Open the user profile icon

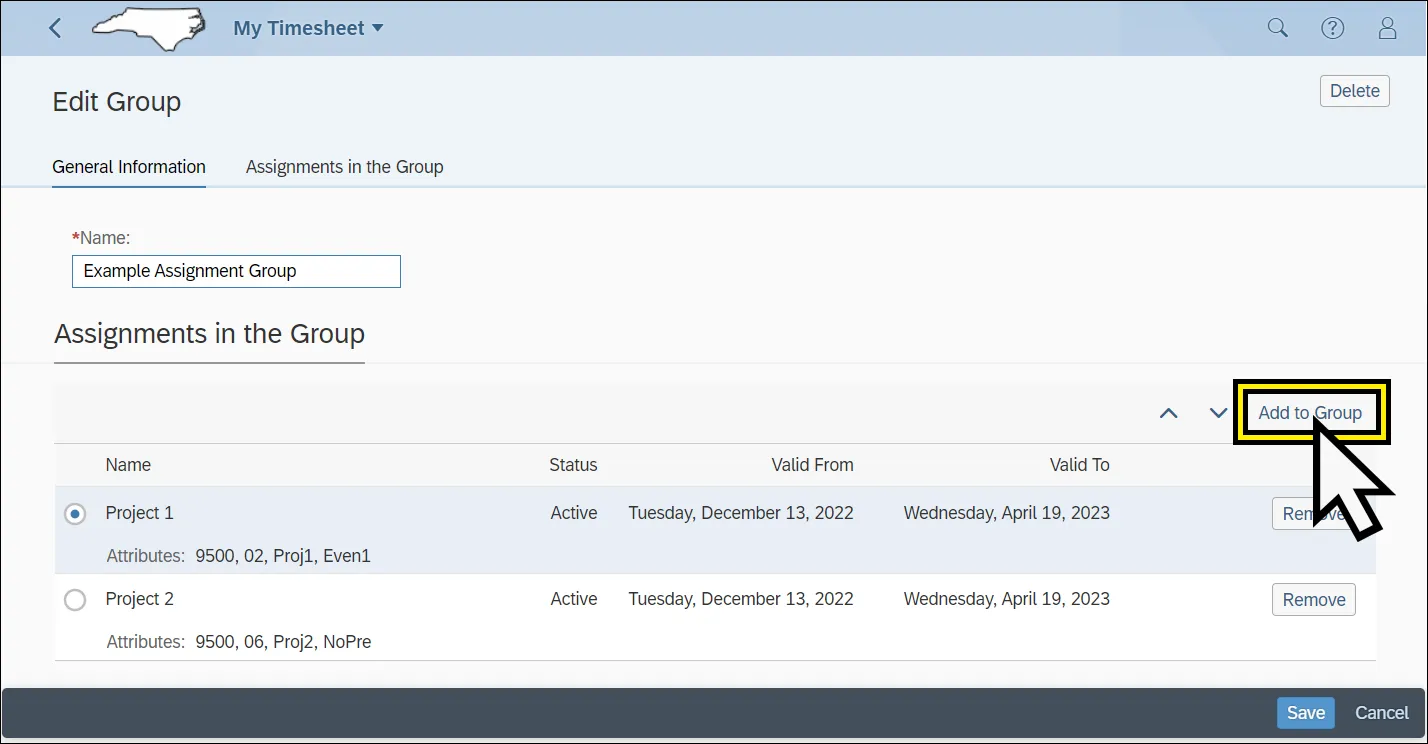[x=1387, y=28]
